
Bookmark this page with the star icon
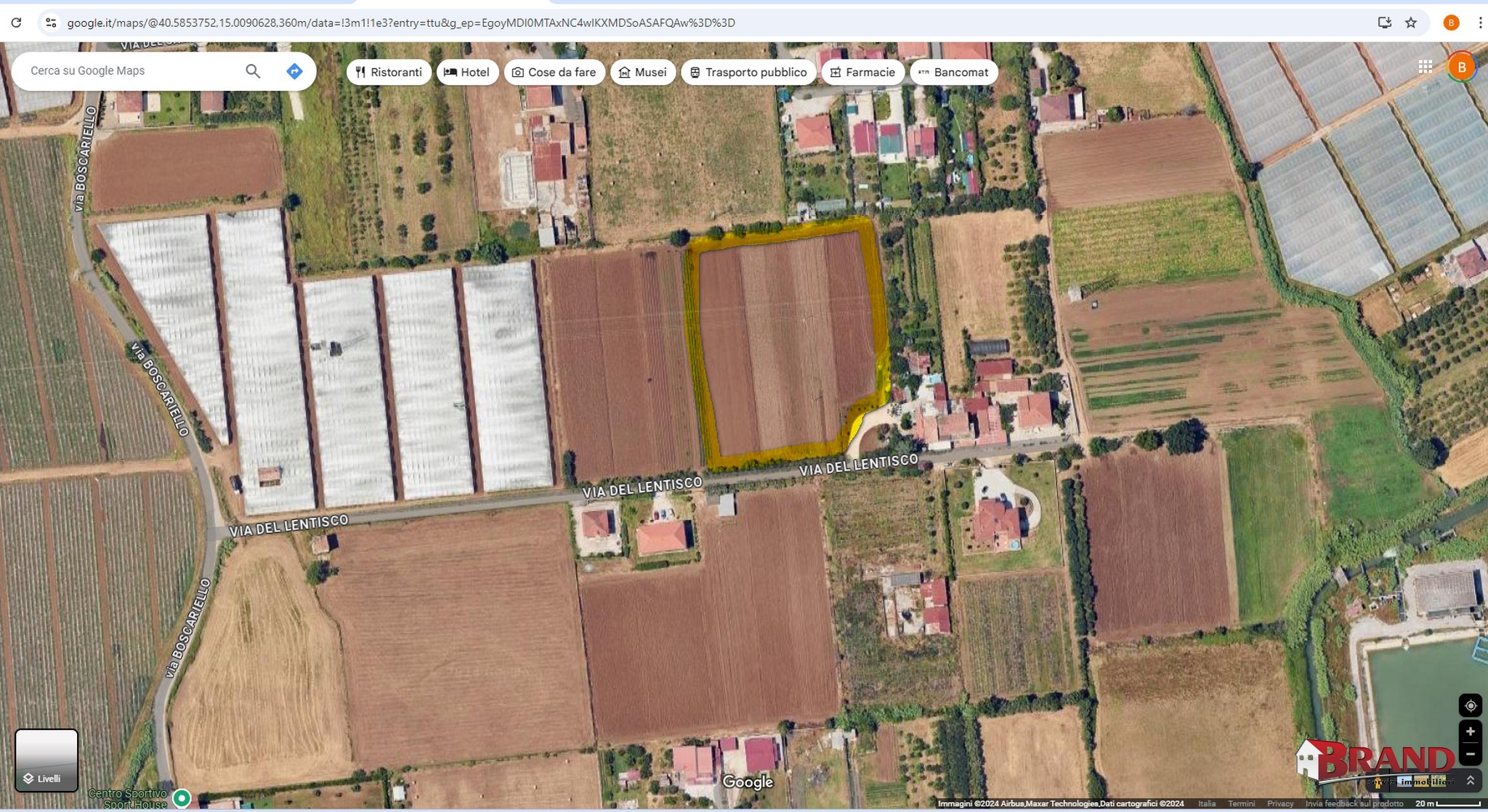pyautogui.click(x=1411, y=23)
